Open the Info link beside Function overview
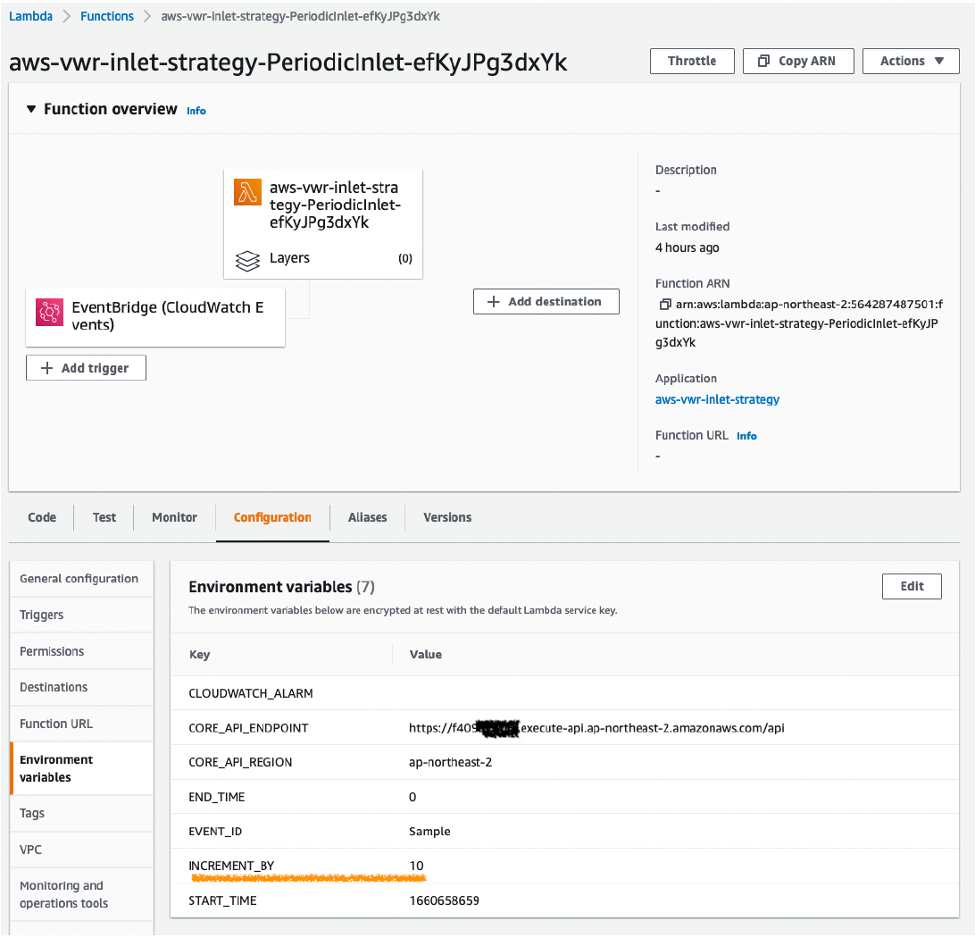Image resolution: width=977 pixels, height=939 pixels. coord(196,111)
